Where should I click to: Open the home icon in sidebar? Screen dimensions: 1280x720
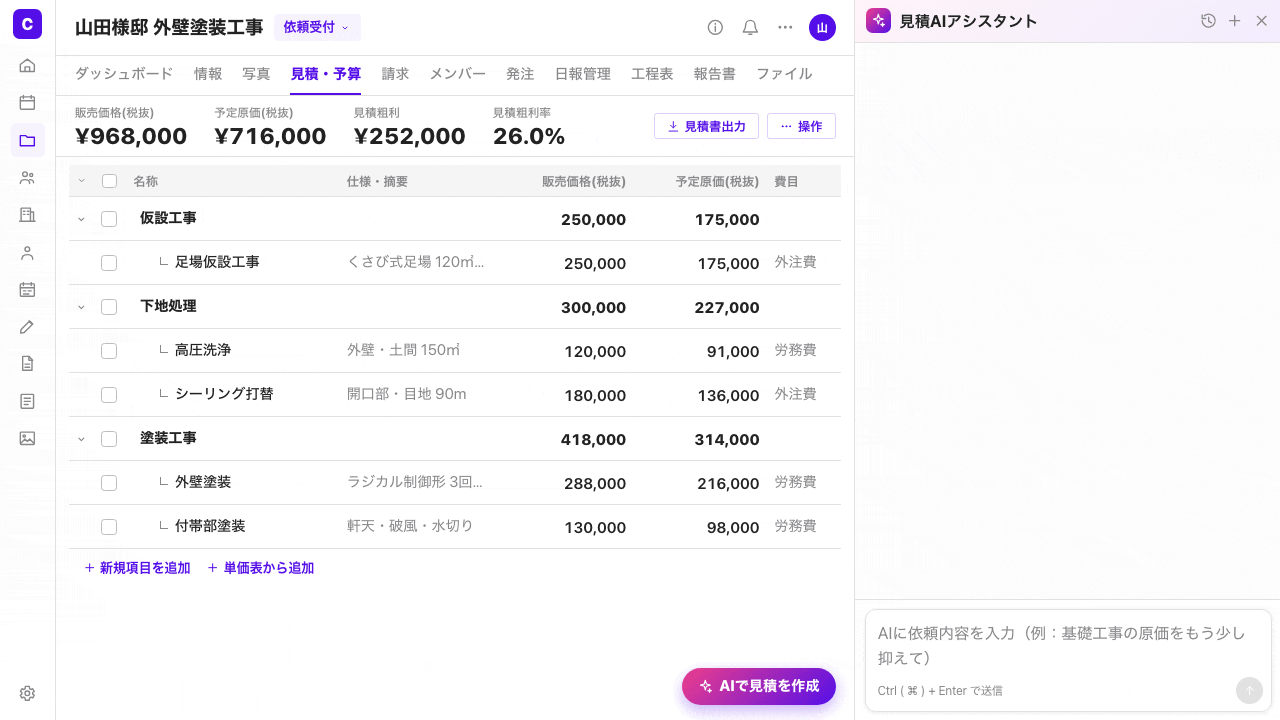point(28,66)
